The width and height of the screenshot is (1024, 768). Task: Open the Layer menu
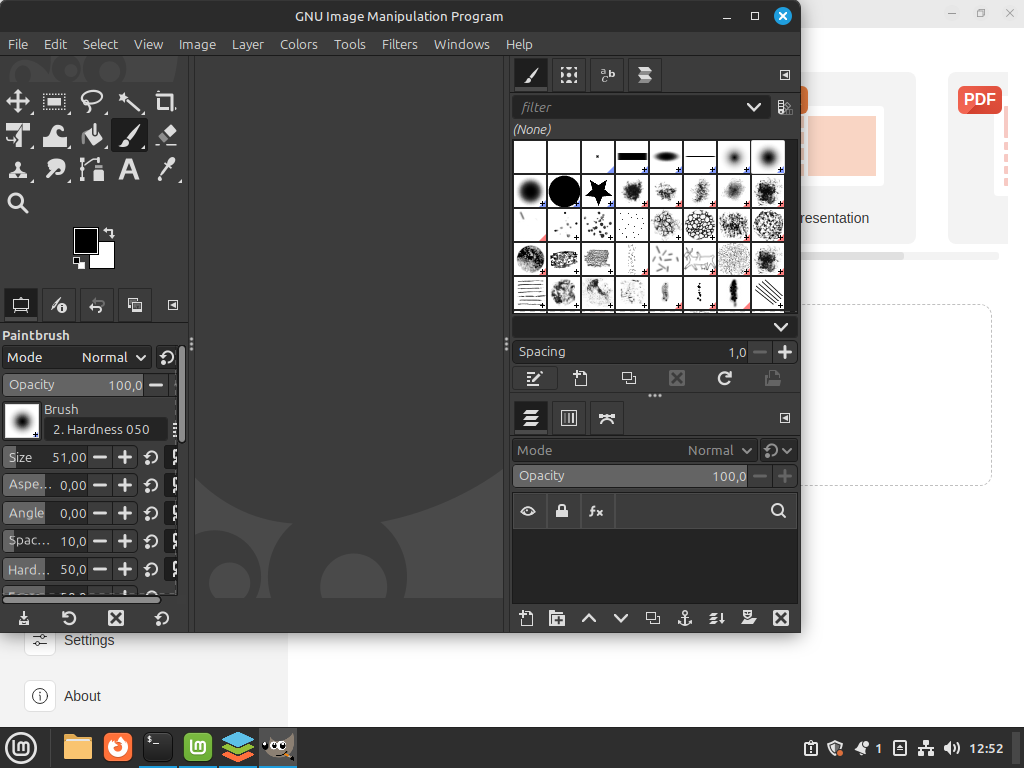tap(248, 44)
